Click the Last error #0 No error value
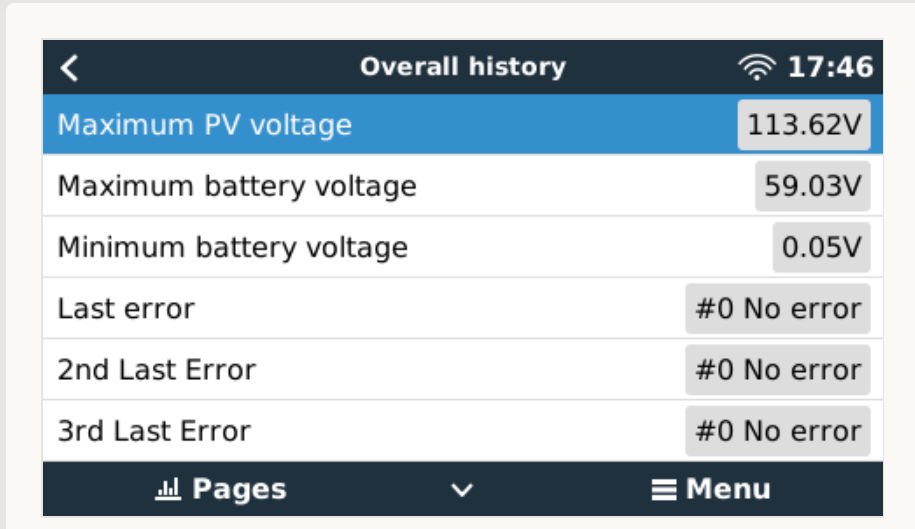 pyautogui.click(x=778, y=309)
